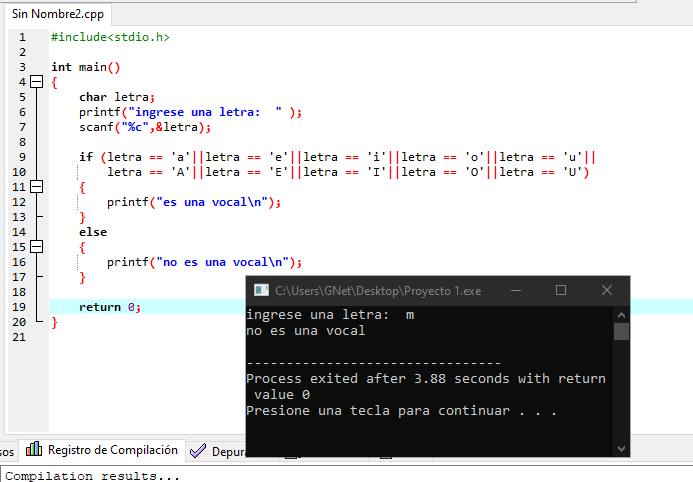Click the console title bar path text
693x482 pixels.
point(378,291)
